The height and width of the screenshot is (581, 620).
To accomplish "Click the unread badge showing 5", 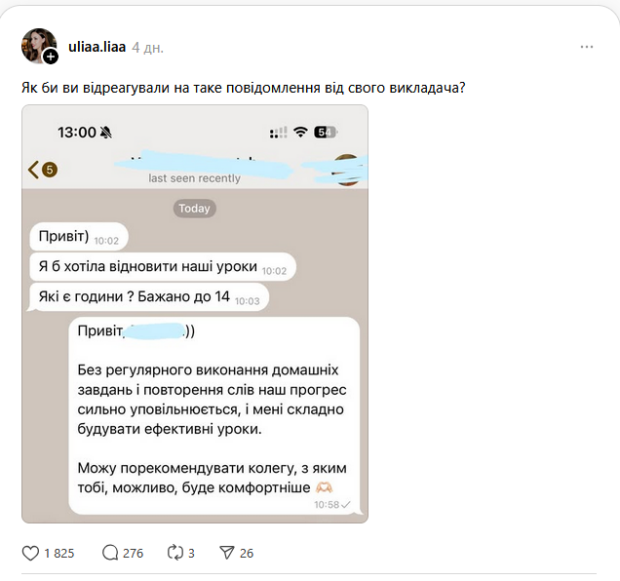I will pos(49,170).
